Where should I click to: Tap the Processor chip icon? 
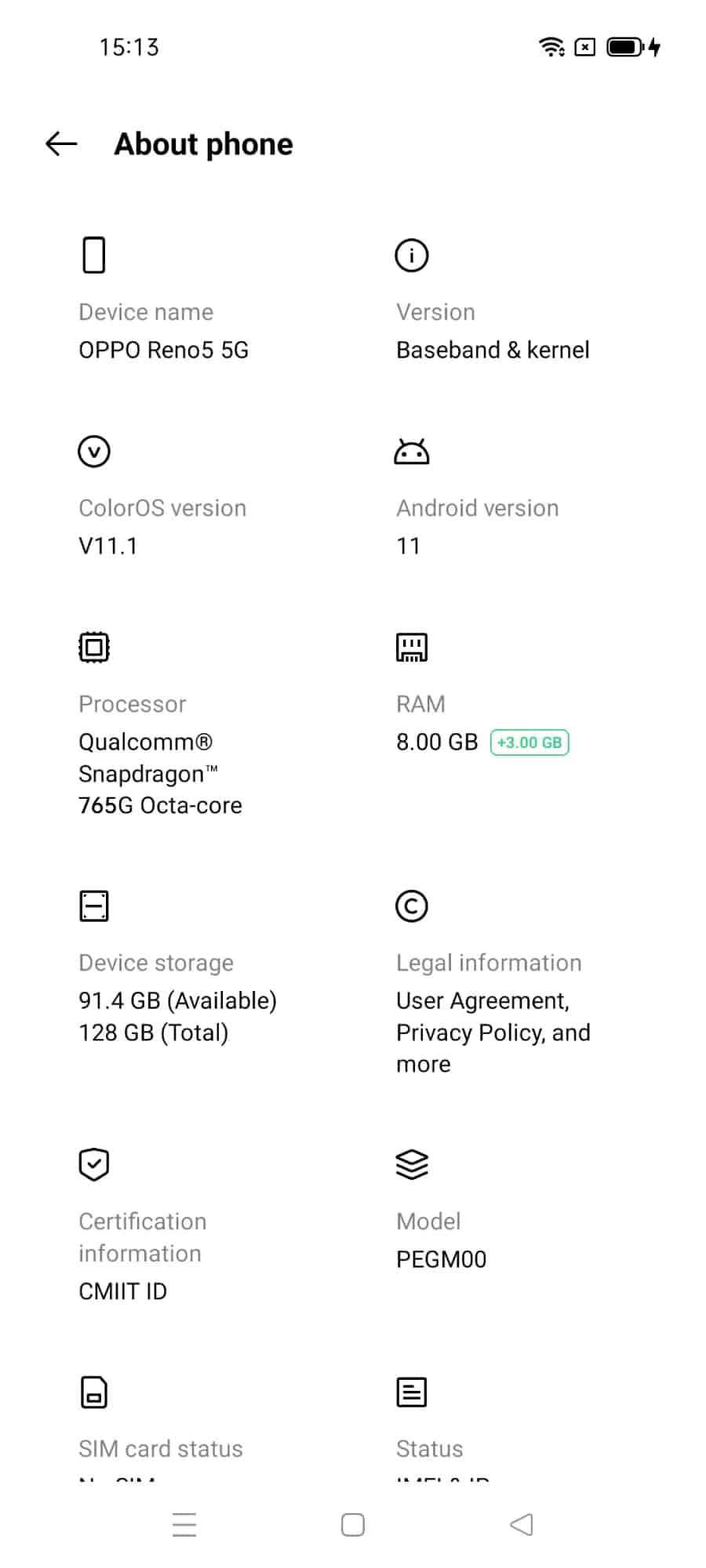point(94,648)
